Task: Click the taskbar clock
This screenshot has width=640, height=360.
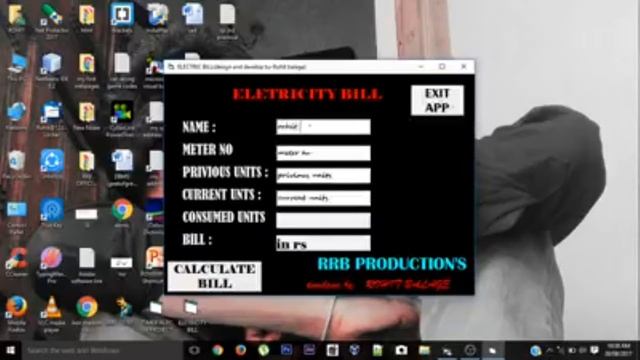Action: 619,350
